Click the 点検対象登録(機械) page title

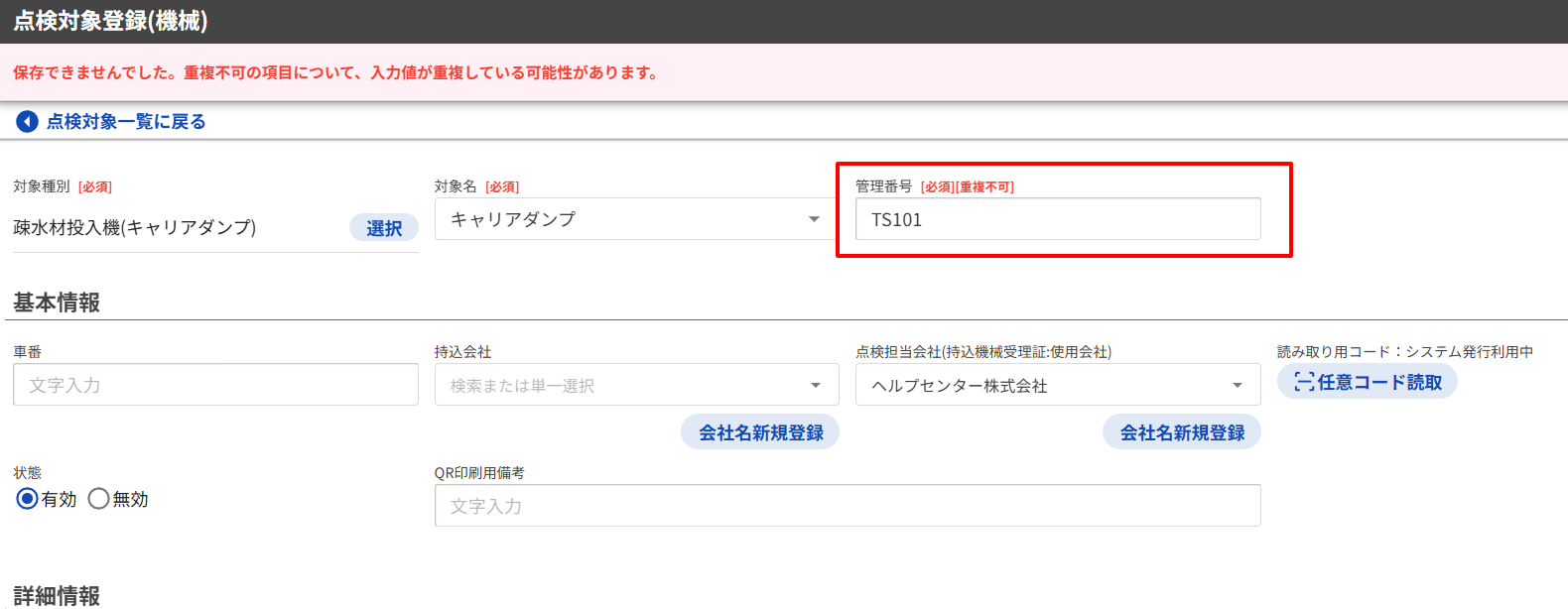(110, 21)
